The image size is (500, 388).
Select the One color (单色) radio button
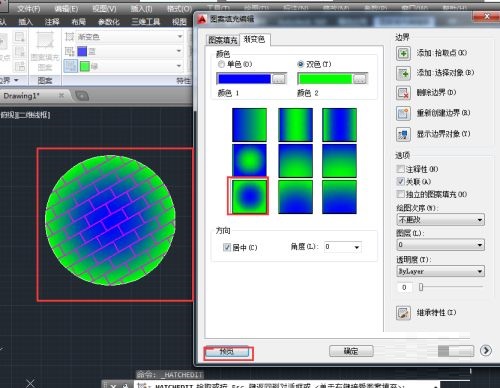(221, 64)
